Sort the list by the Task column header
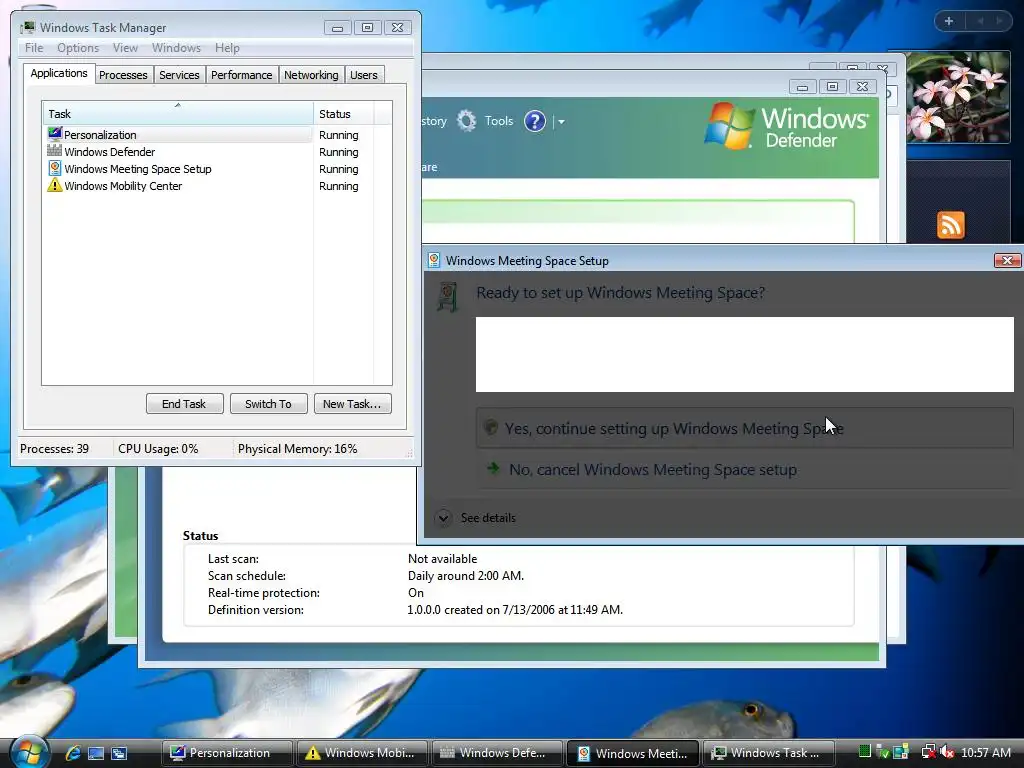This screenshot has width=1024, height=768. pyautogui.click(x=178, y=114)
